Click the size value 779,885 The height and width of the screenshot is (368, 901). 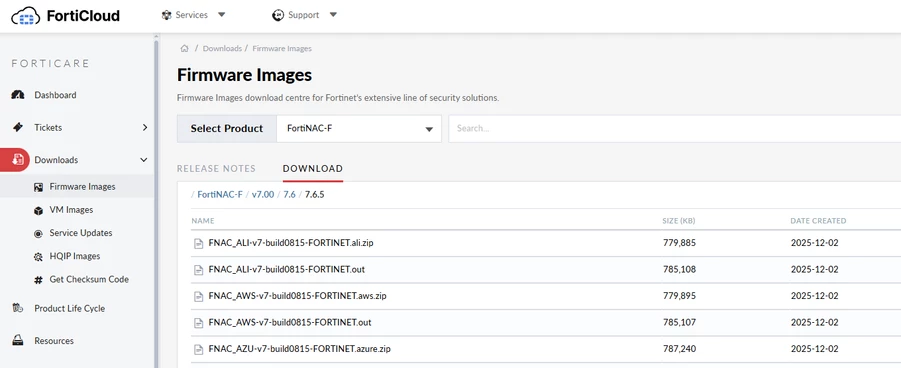pos(679,243)
